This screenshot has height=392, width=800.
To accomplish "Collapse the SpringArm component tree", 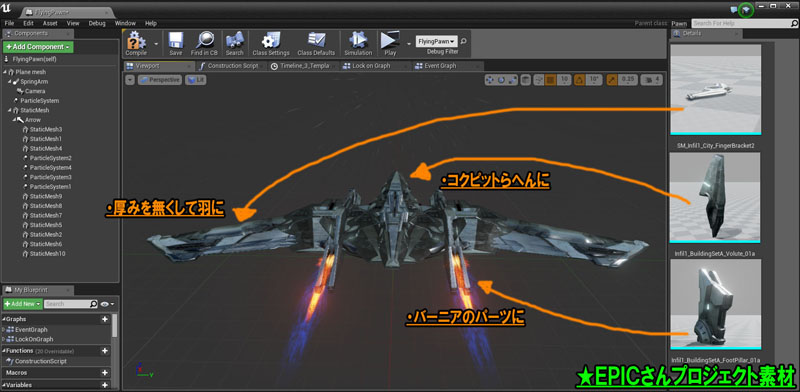I will coord(10,82).
